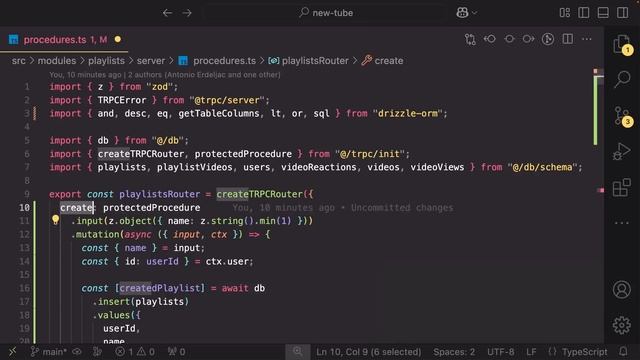Open the Manage gear icon
The height and width of the screenshot is (360, 640).
tap(622, 325)
